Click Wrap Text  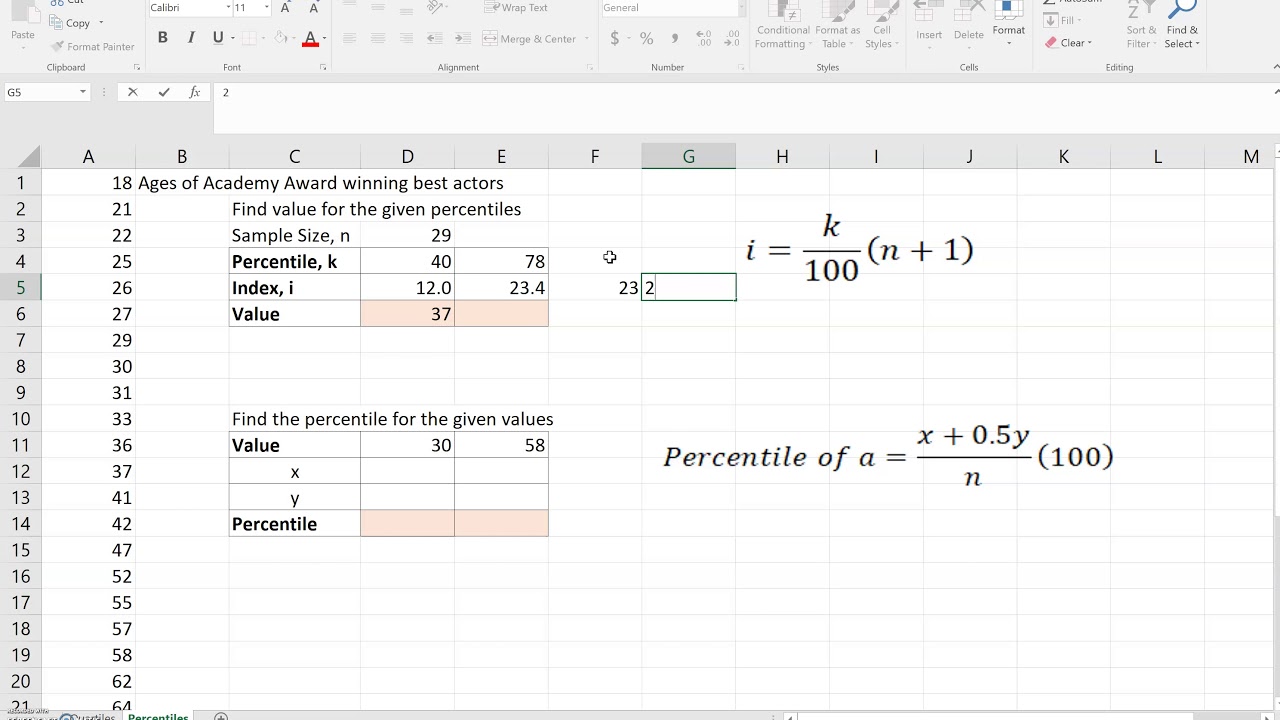coord(516,8)
